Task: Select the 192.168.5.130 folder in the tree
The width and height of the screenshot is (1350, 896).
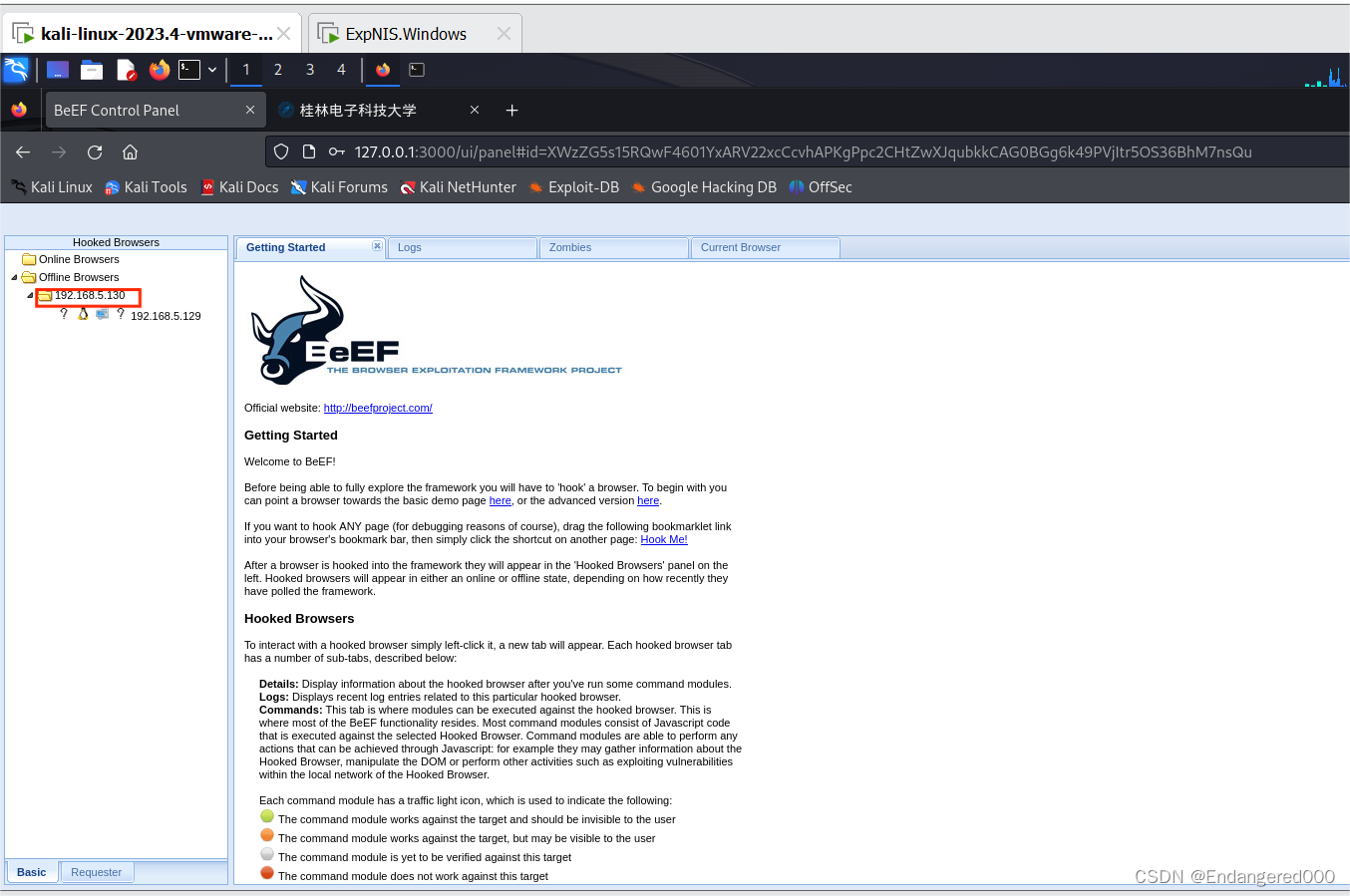Action: pyautogui.click(x=82, y=295)
